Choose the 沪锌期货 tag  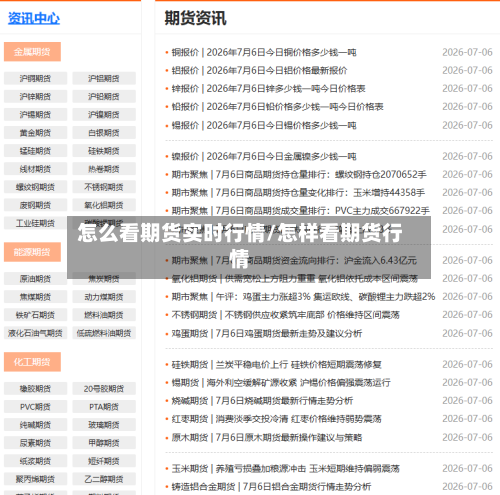click(35, 96)
